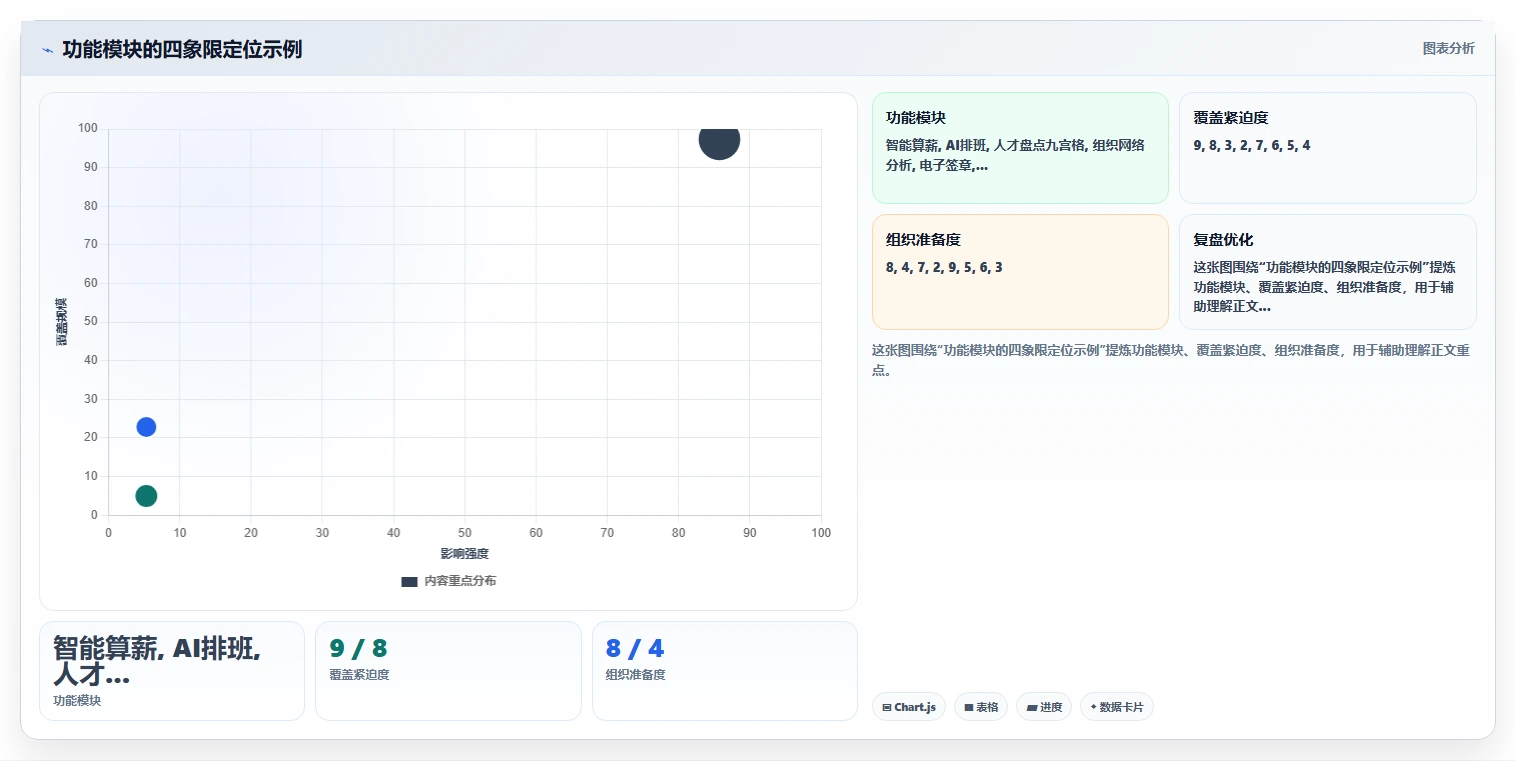Image resolution: width=1516 pixels, height=761 pixels.
Task: Click the 图表分析 label in header
Action: click(1448, 48)
